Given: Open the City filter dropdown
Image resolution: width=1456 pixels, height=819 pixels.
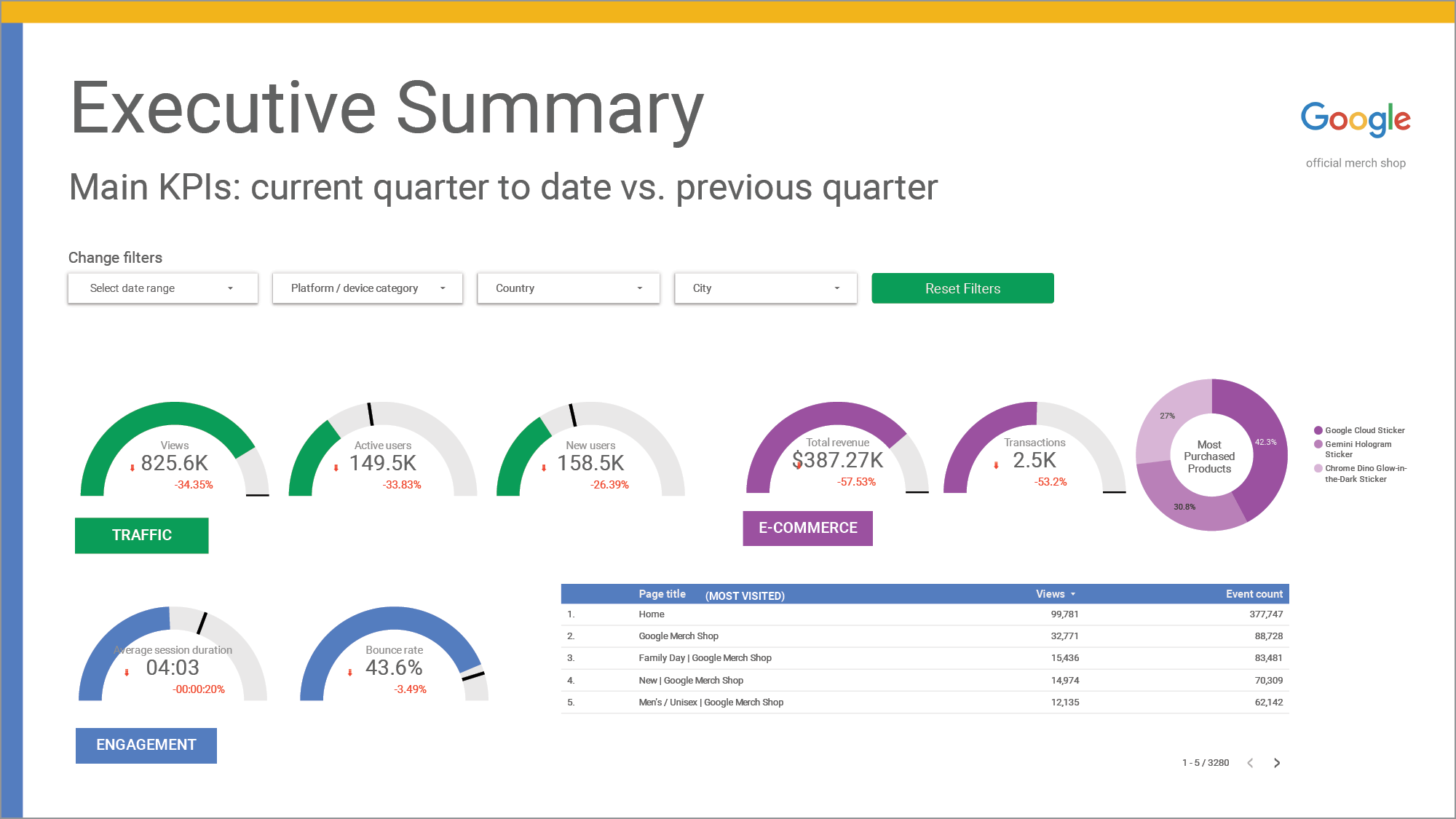Looking at the screenshot, I should point(765,288).
